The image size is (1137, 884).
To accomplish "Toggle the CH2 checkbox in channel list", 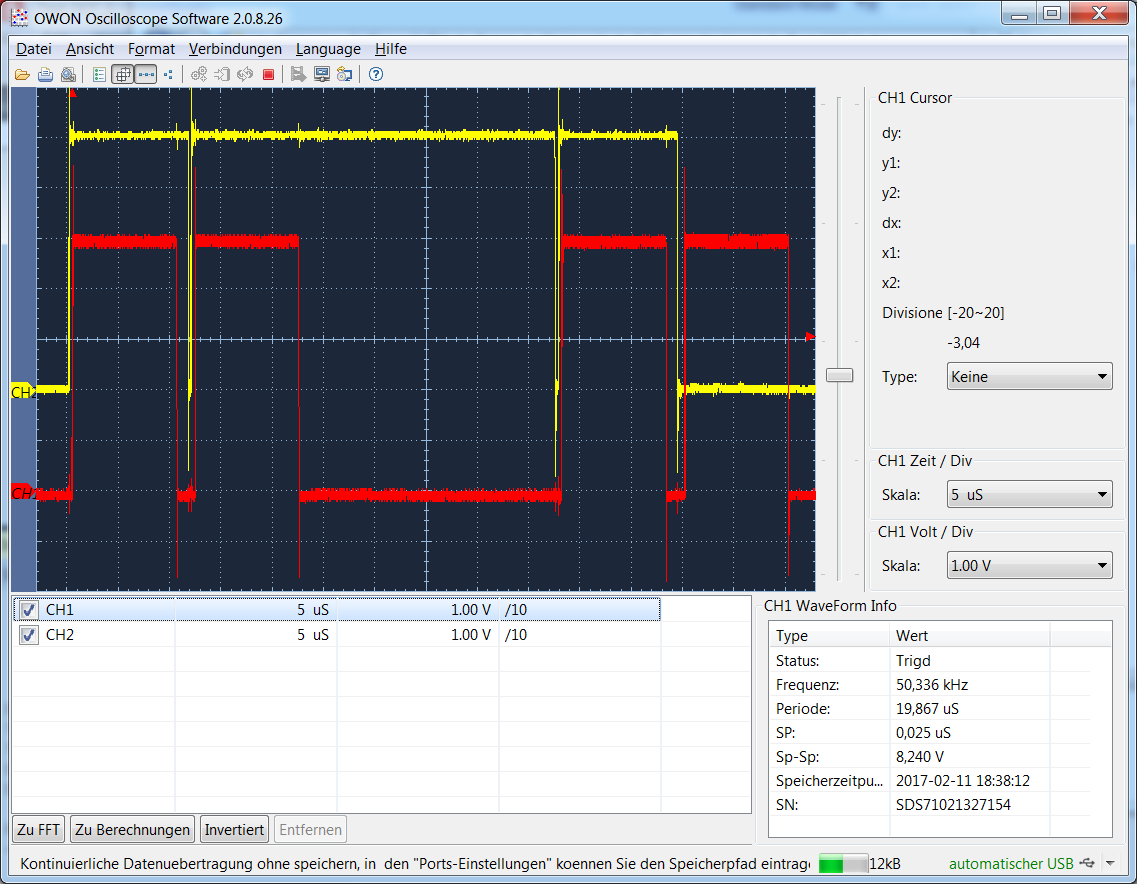I will [28, 635].
